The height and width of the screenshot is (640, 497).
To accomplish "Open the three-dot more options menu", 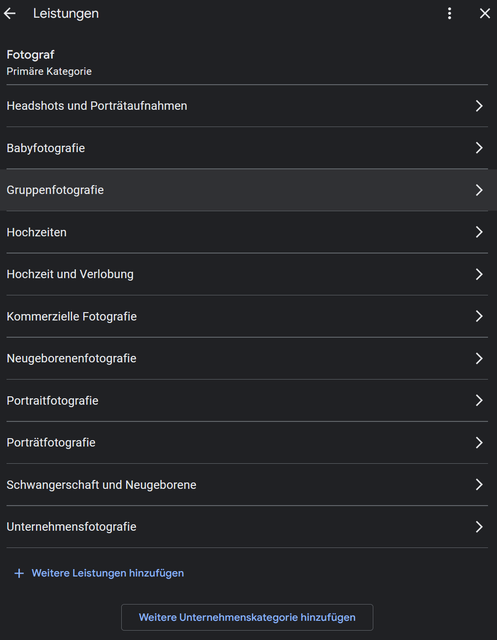I will tap(449, 13).
